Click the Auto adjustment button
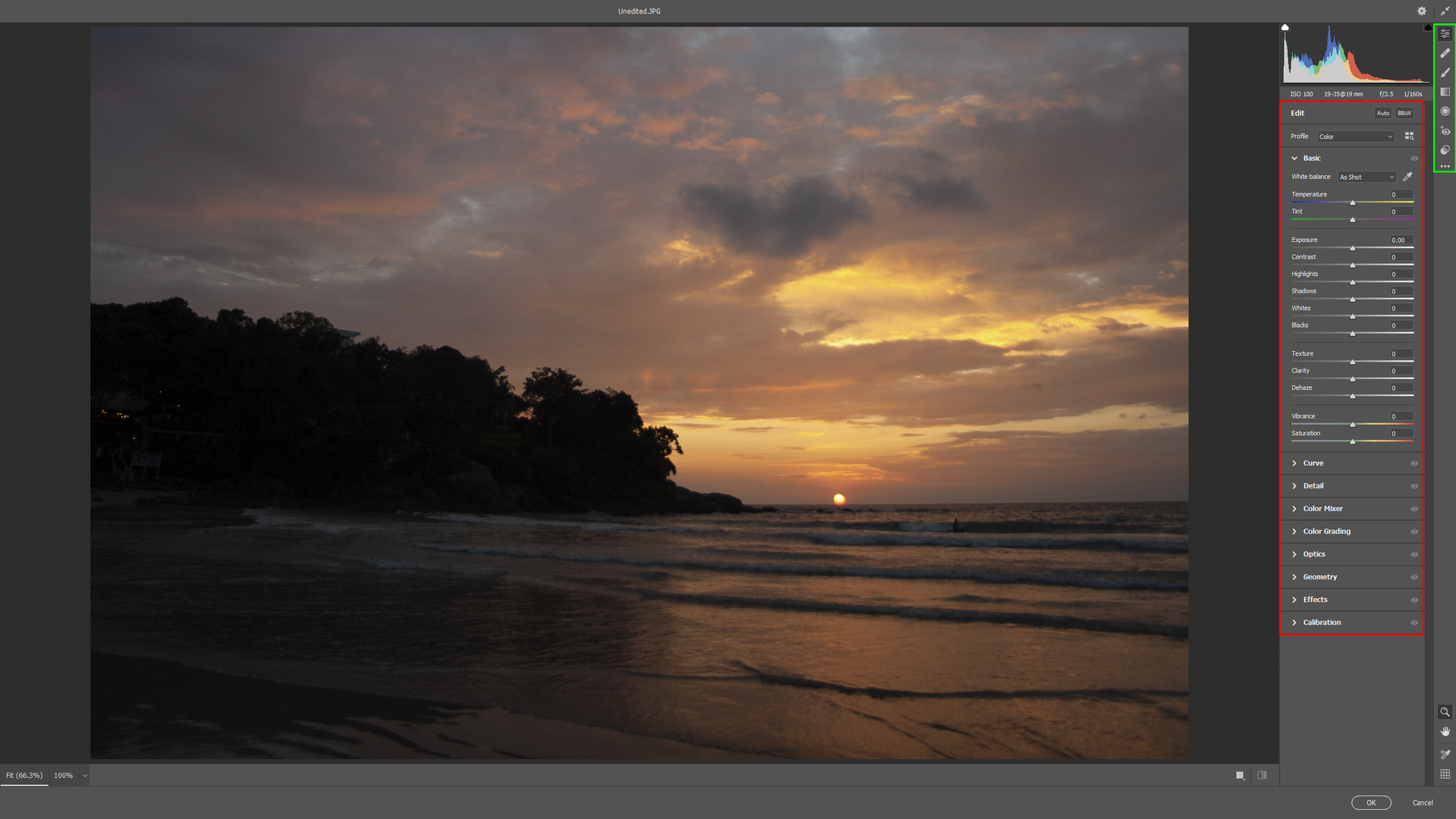Screen dimensions: 1456x819 [x=1382, y=113]
